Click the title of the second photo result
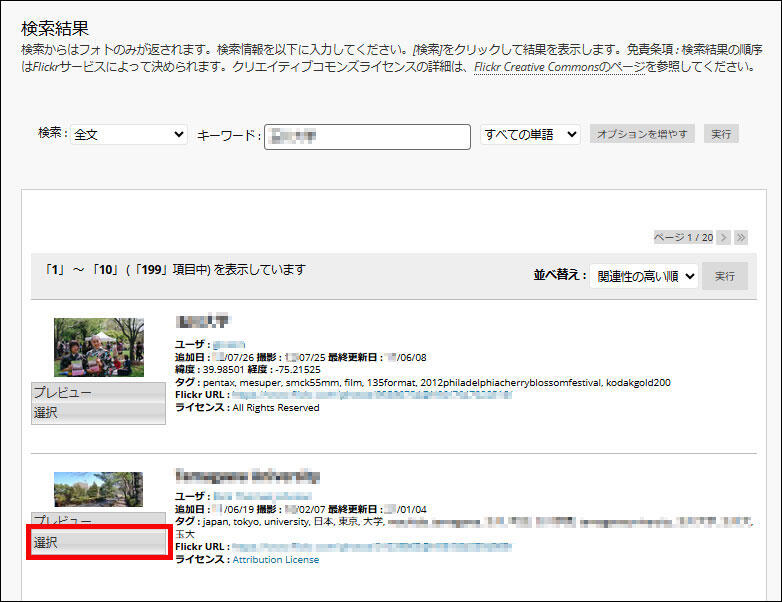 [x=247, y=475]
